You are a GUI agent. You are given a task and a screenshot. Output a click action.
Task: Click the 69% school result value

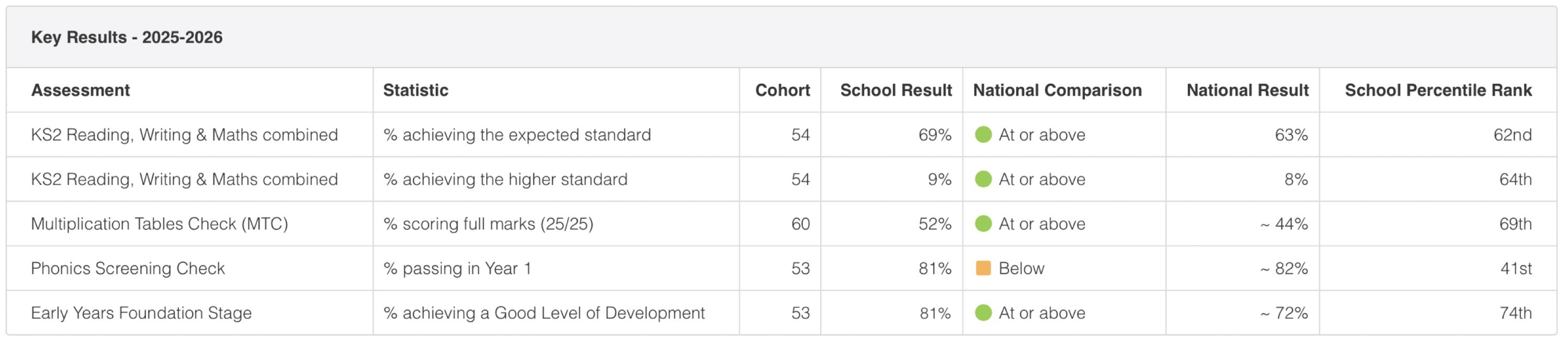tap(935, 135)
